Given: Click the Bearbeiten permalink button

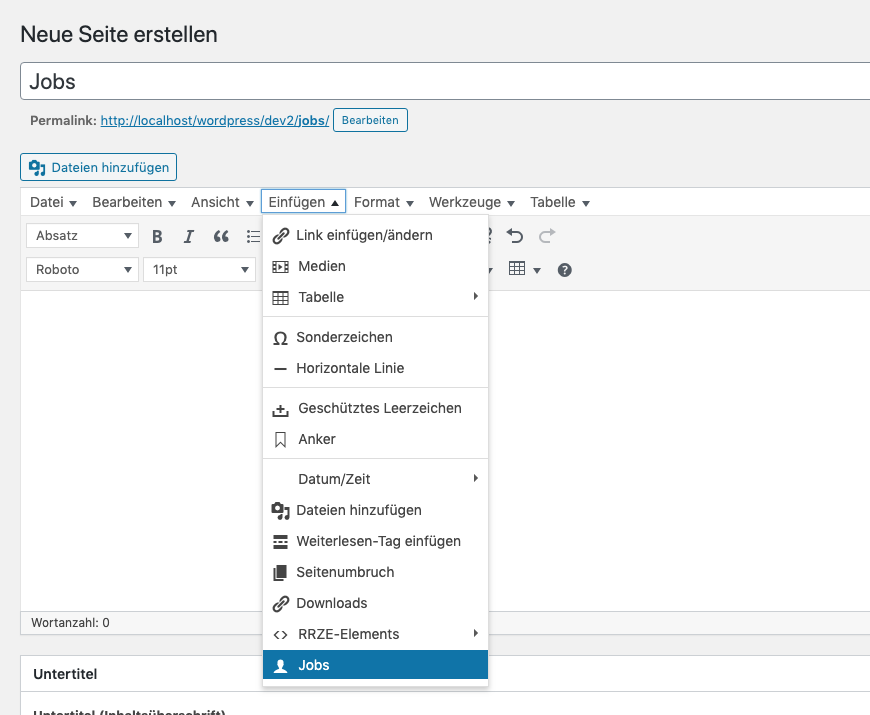Looking at the screenshot, I should 370,120.
